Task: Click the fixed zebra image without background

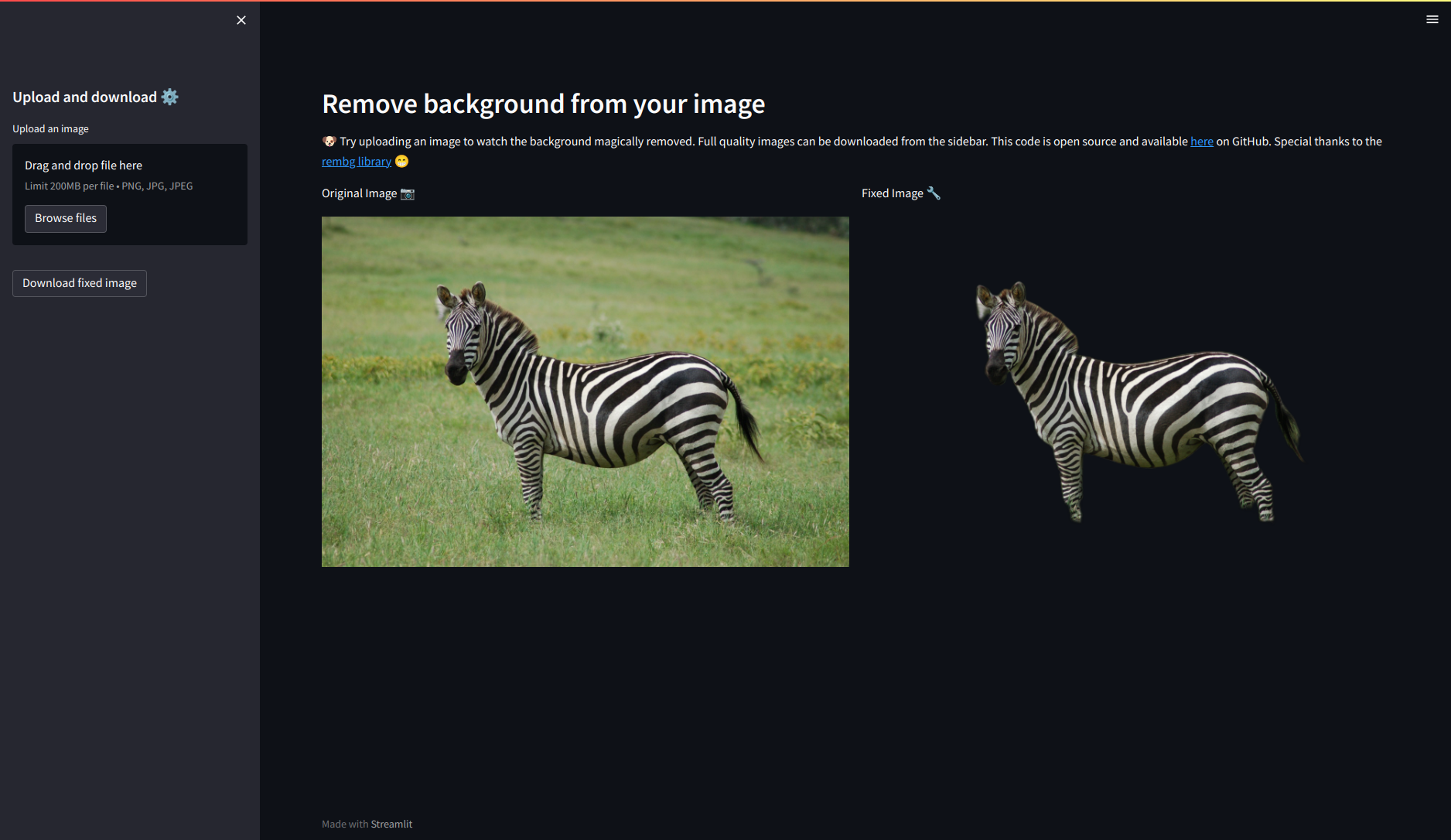Action: point(1125,391)
